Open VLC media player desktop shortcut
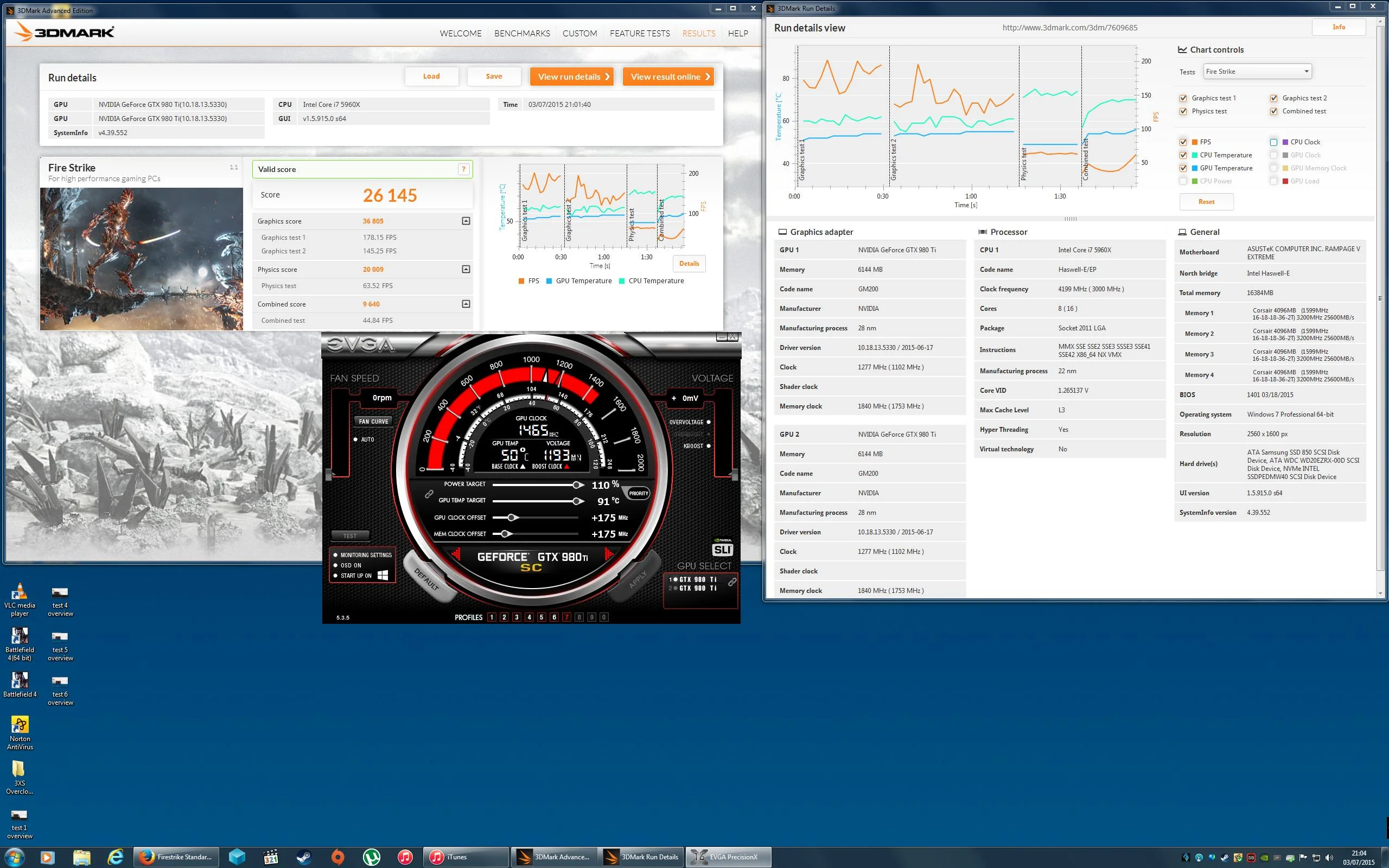The width and height of the screenshot is (1389, 868). pos(20,600)
